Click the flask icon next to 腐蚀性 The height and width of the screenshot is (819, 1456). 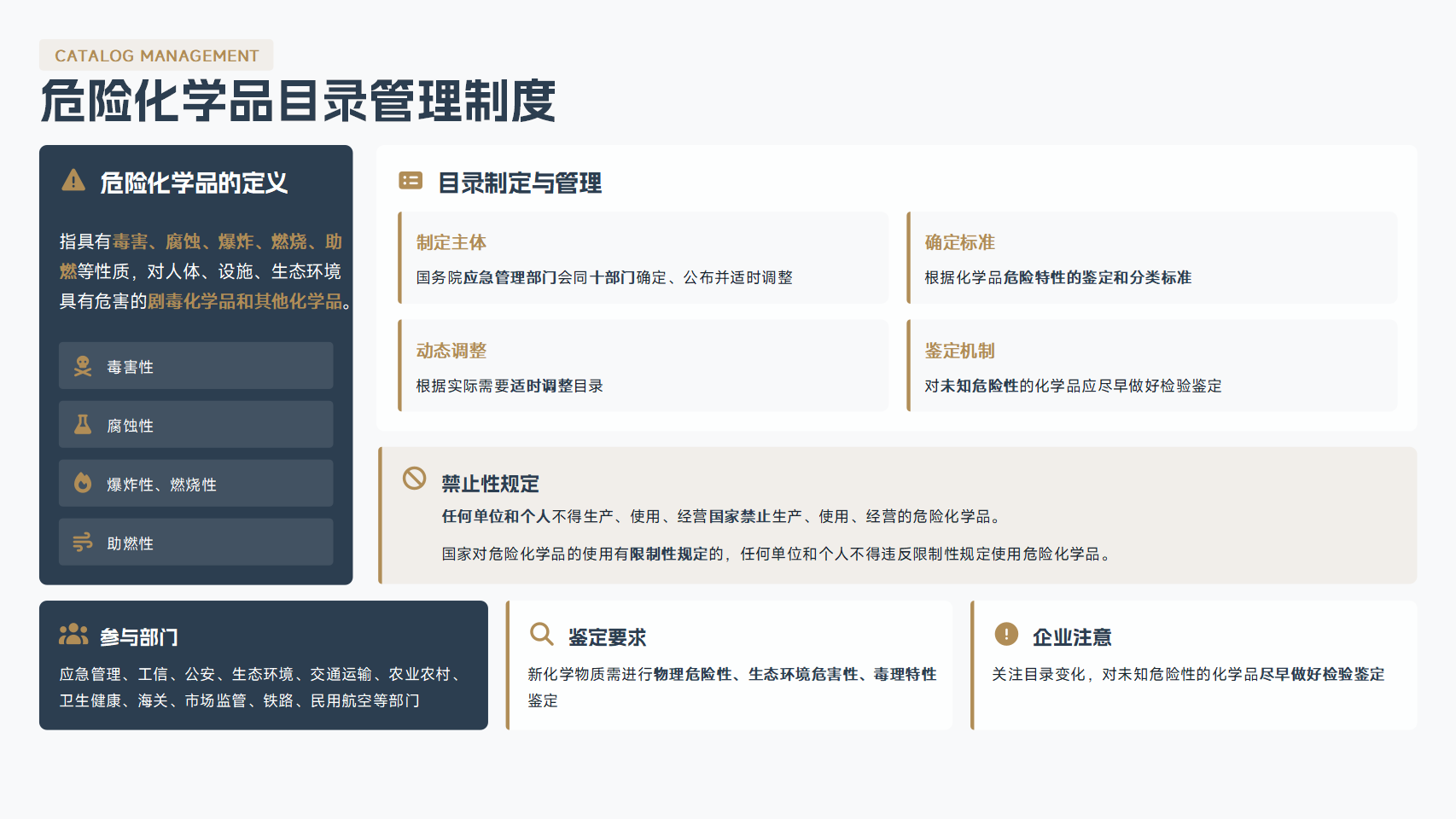pyautogui.click(x=83, y=425)
